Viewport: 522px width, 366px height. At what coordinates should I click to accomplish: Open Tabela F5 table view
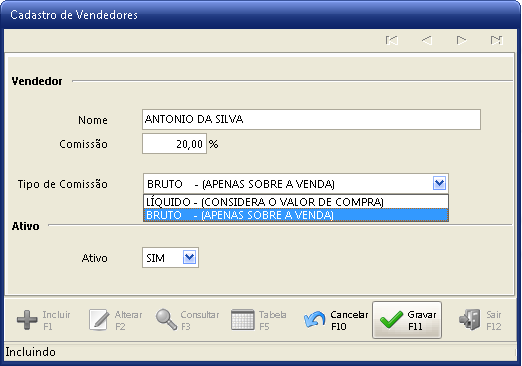(259, 320)
